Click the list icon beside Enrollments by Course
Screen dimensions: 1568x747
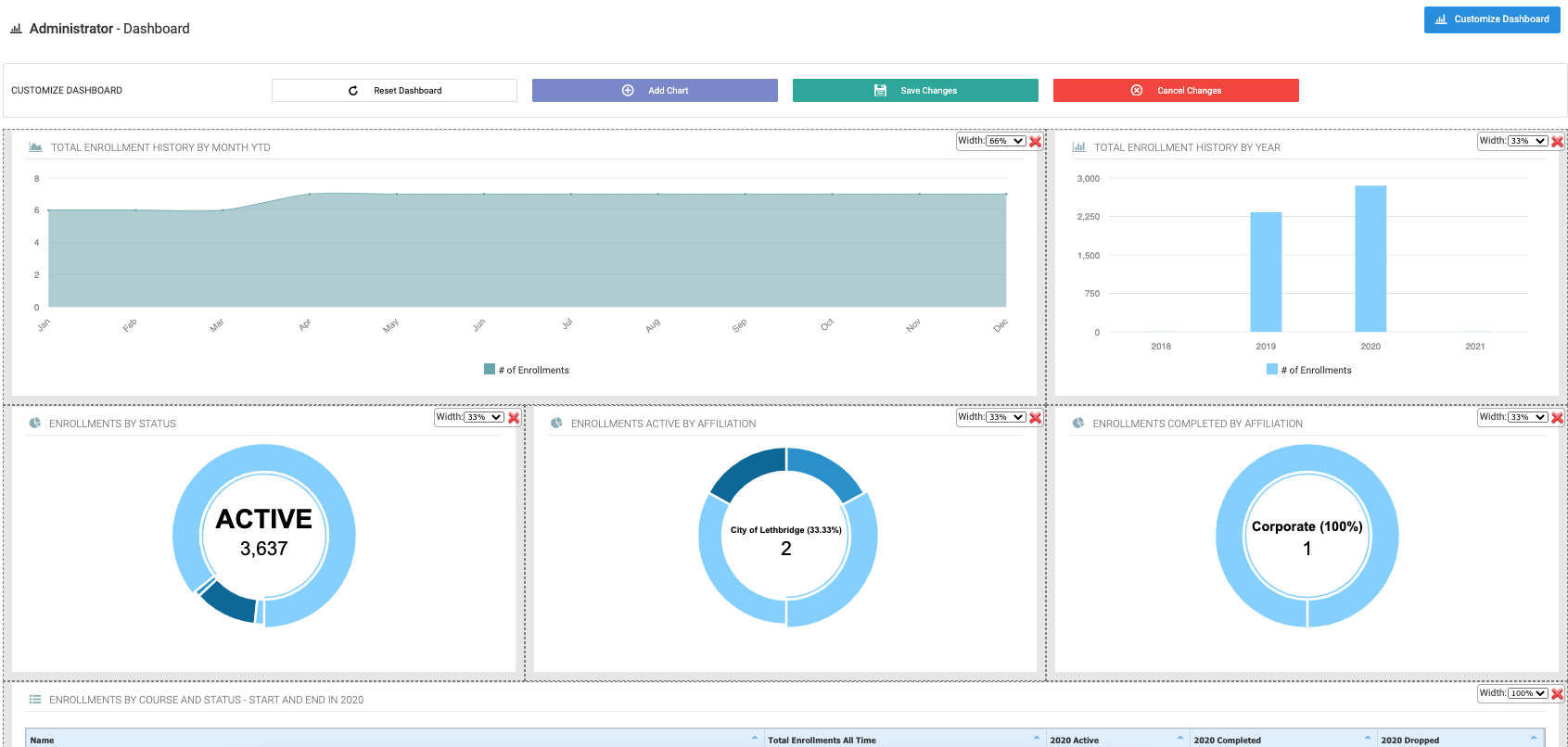(x=35, y=700)
